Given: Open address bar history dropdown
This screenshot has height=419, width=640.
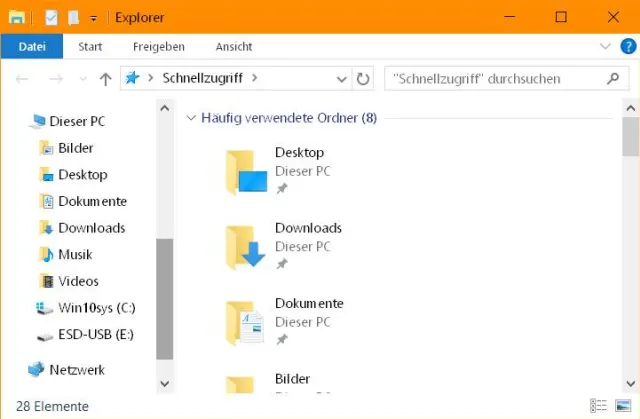Looking at the screenshot, I should (342, 78).
